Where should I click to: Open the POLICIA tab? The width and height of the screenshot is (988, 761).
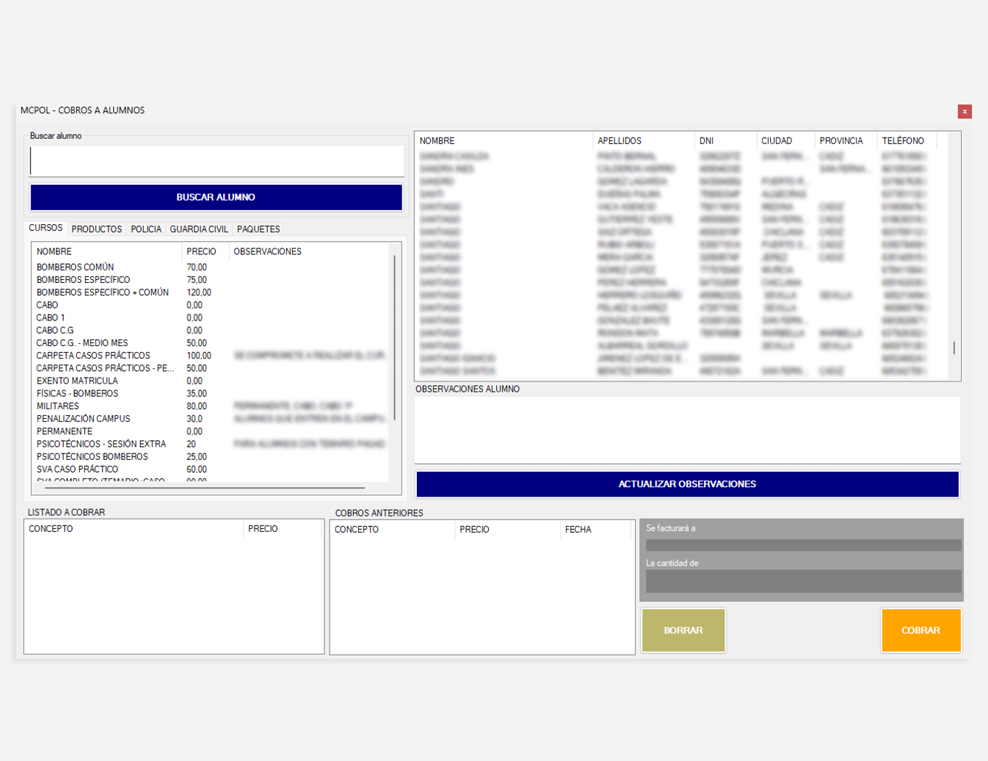(x=146, y=229)
